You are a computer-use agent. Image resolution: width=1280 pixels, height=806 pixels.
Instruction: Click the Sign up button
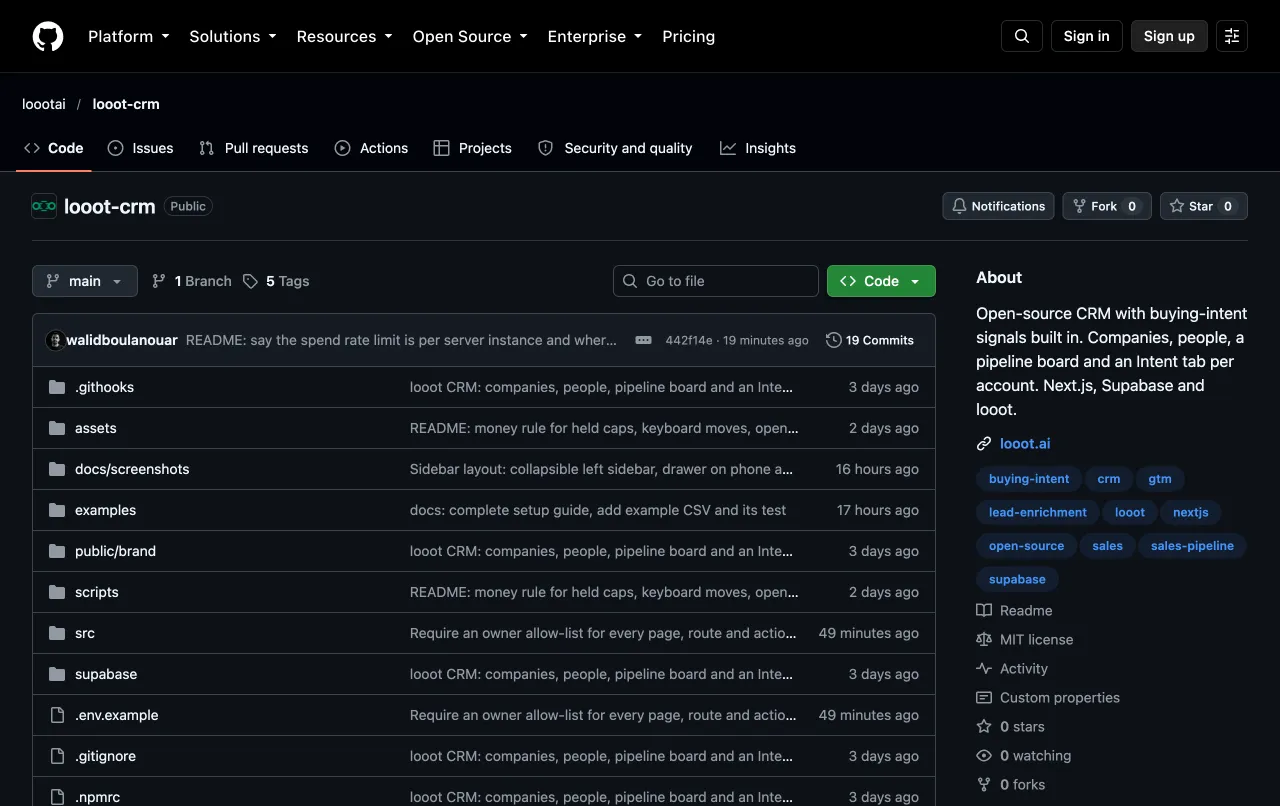(x=1169, y=36)
